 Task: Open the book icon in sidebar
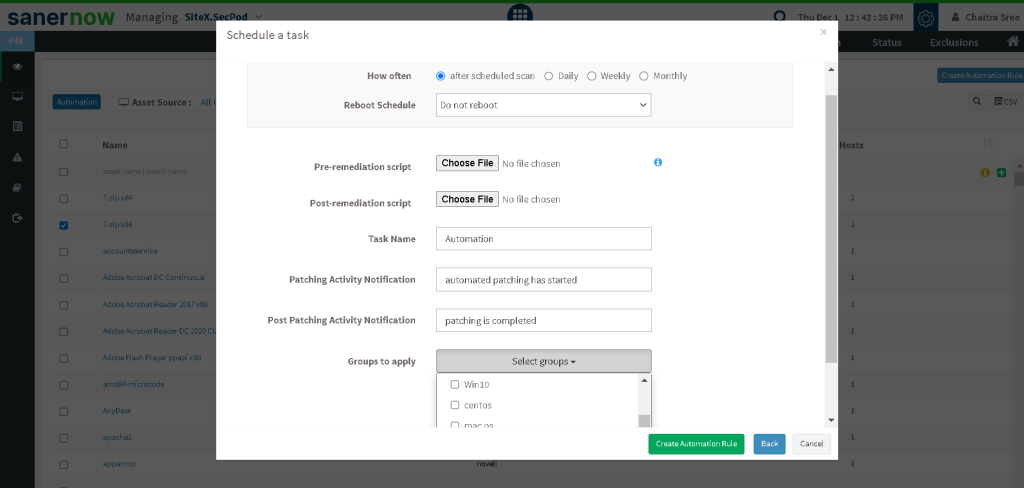pos(18,187)
